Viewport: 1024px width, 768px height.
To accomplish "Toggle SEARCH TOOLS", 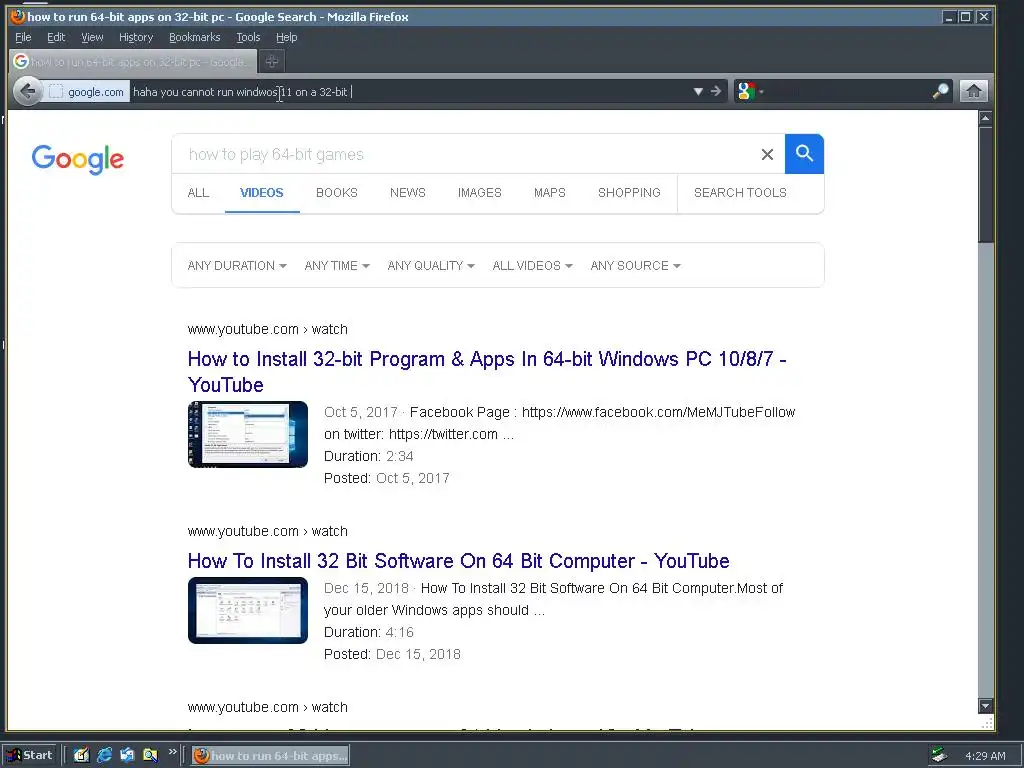I will pyautogui.click(x=740, y=193).
